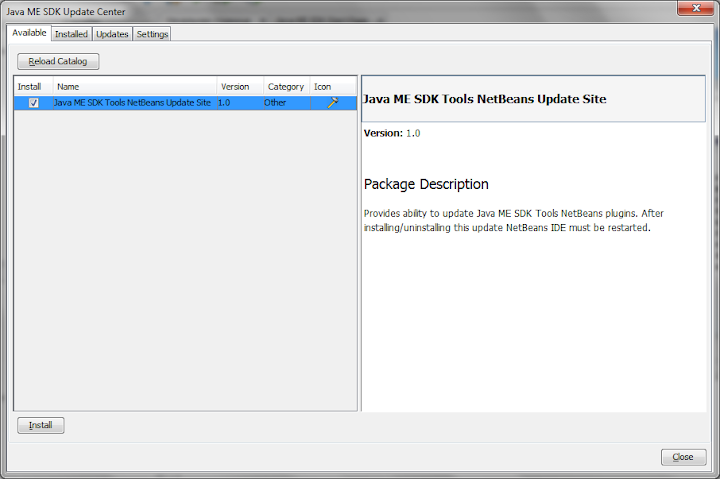The image size is (720, 479).
Task: Open the Settings tab
Action: click(x=152, y=34)
